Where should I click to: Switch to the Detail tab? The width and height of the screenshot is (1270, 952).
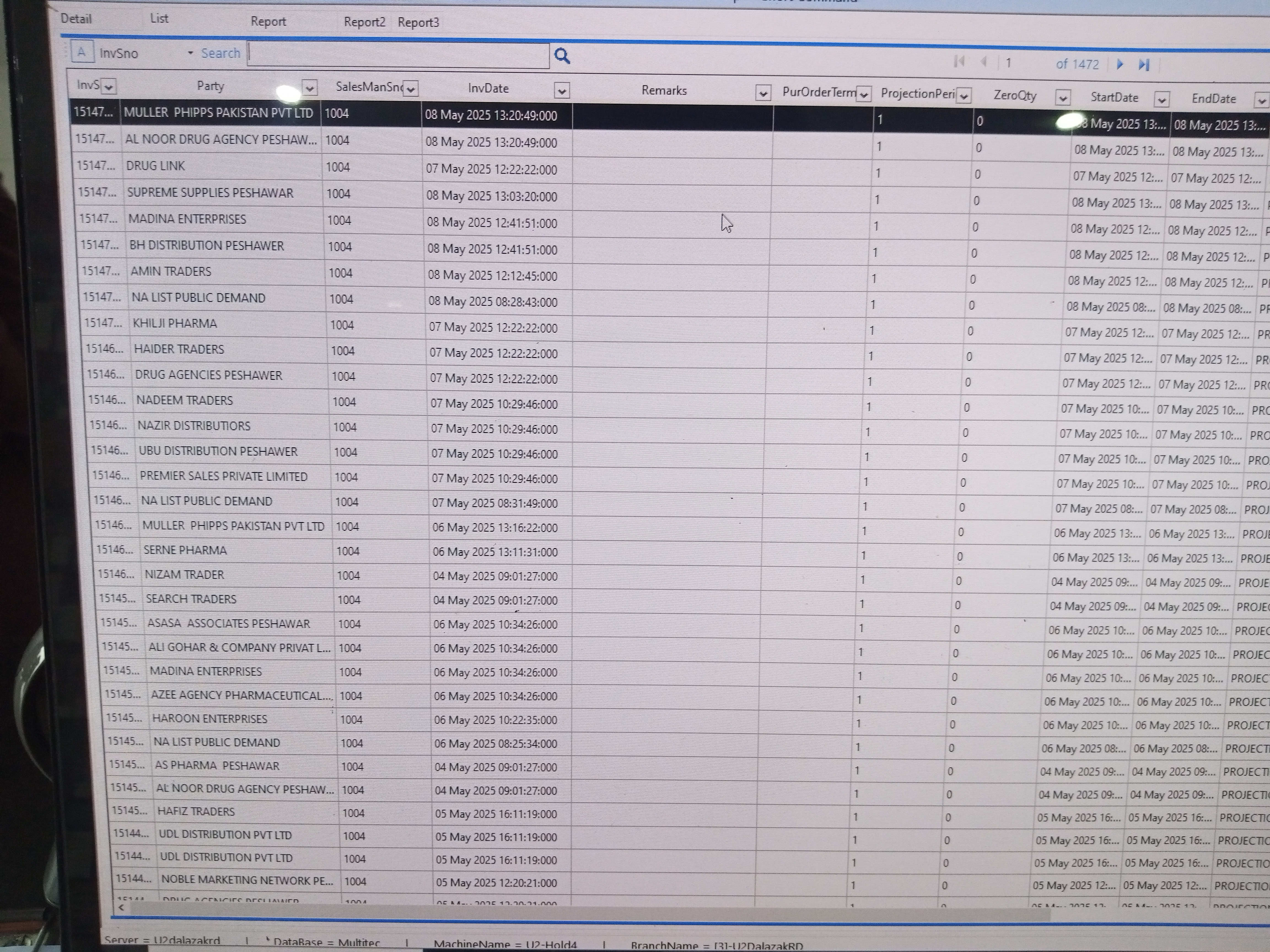click(x=76, y=19)
